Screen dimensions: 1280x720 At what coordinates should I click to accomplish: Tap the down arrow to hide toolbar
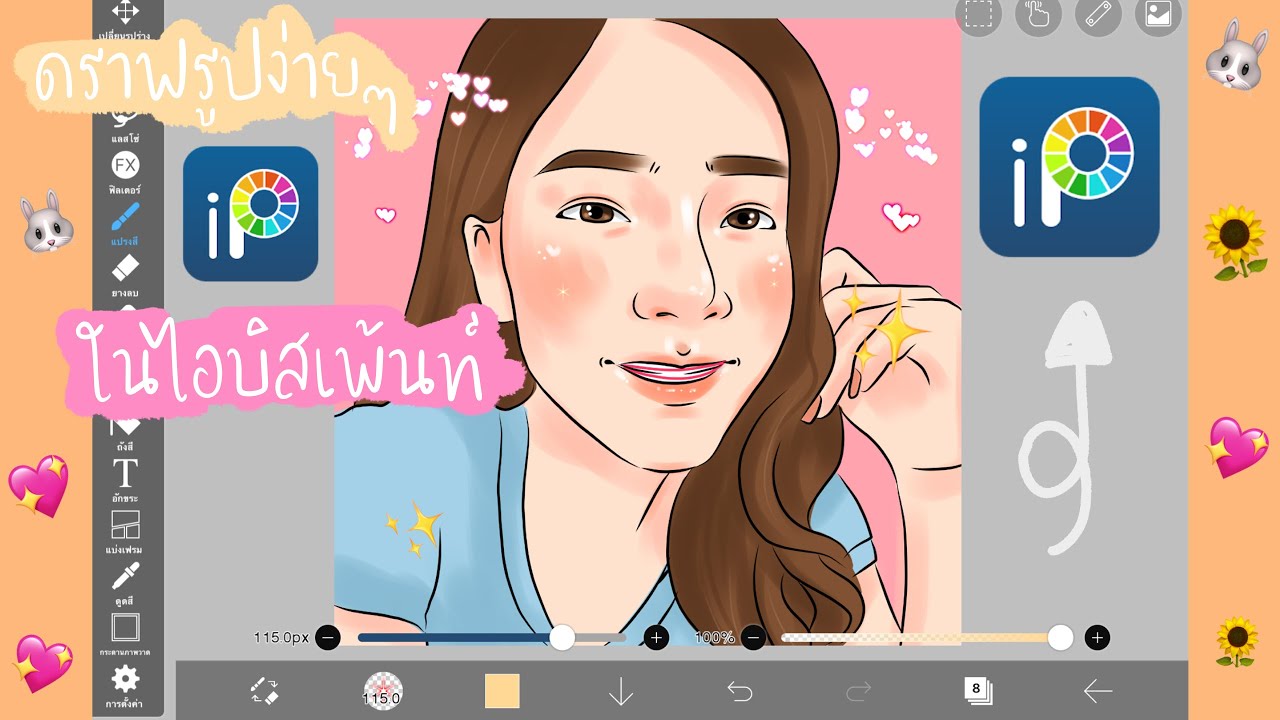click(621, 691)
